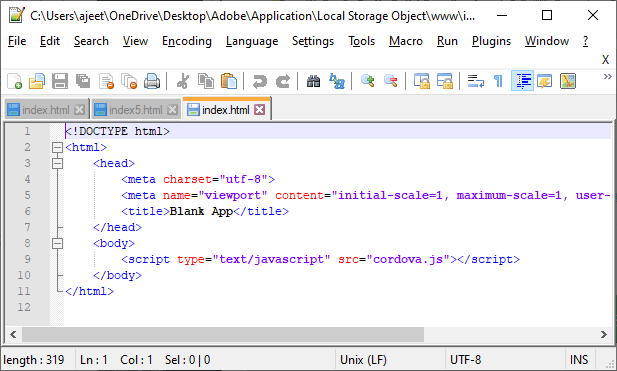This screenshot has width=617, height=371.
Task: Open the Encoding menu
Action: (187, 41)
